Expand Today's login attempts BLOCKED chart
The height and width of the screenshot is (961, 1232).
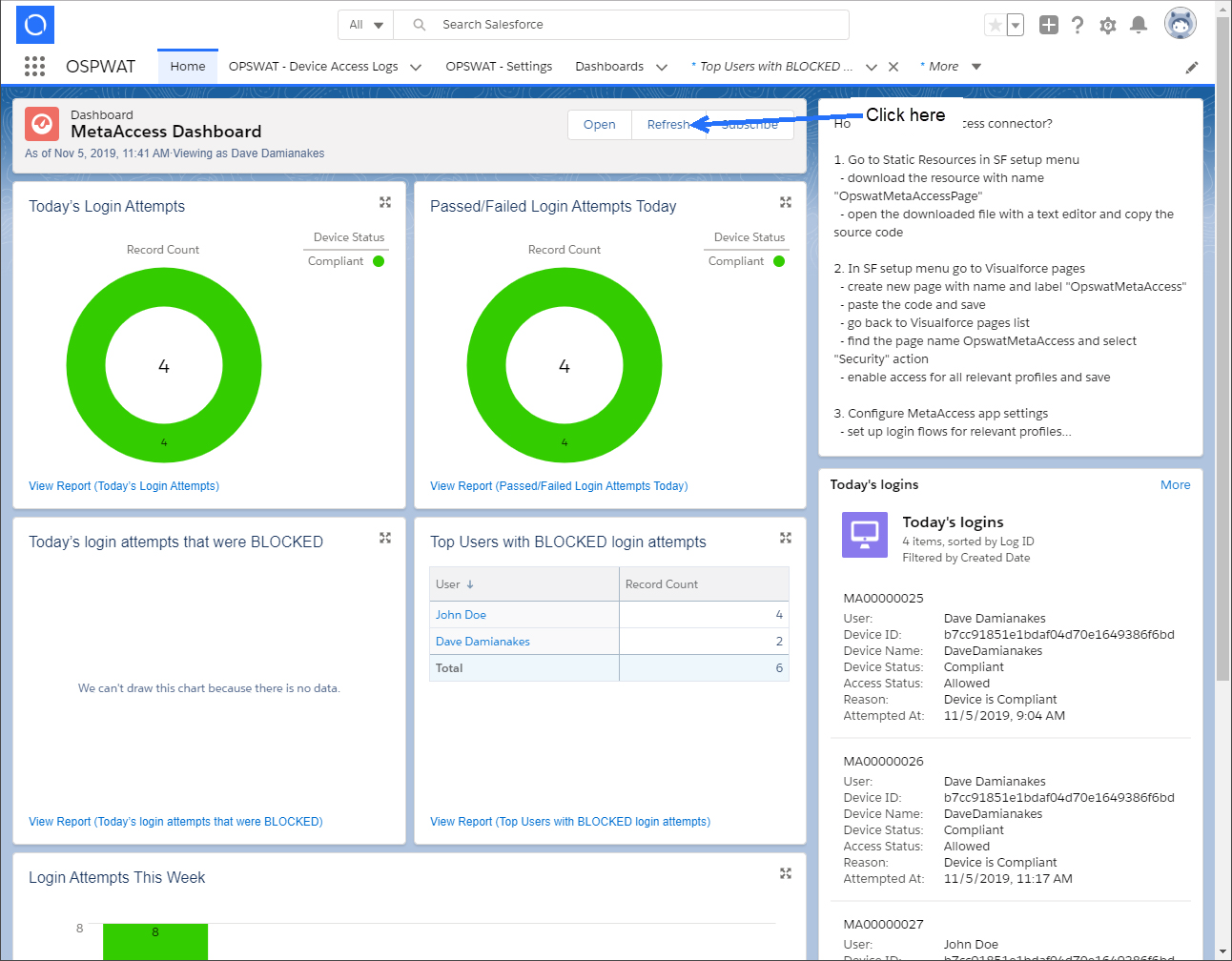[x=385, y=538]
